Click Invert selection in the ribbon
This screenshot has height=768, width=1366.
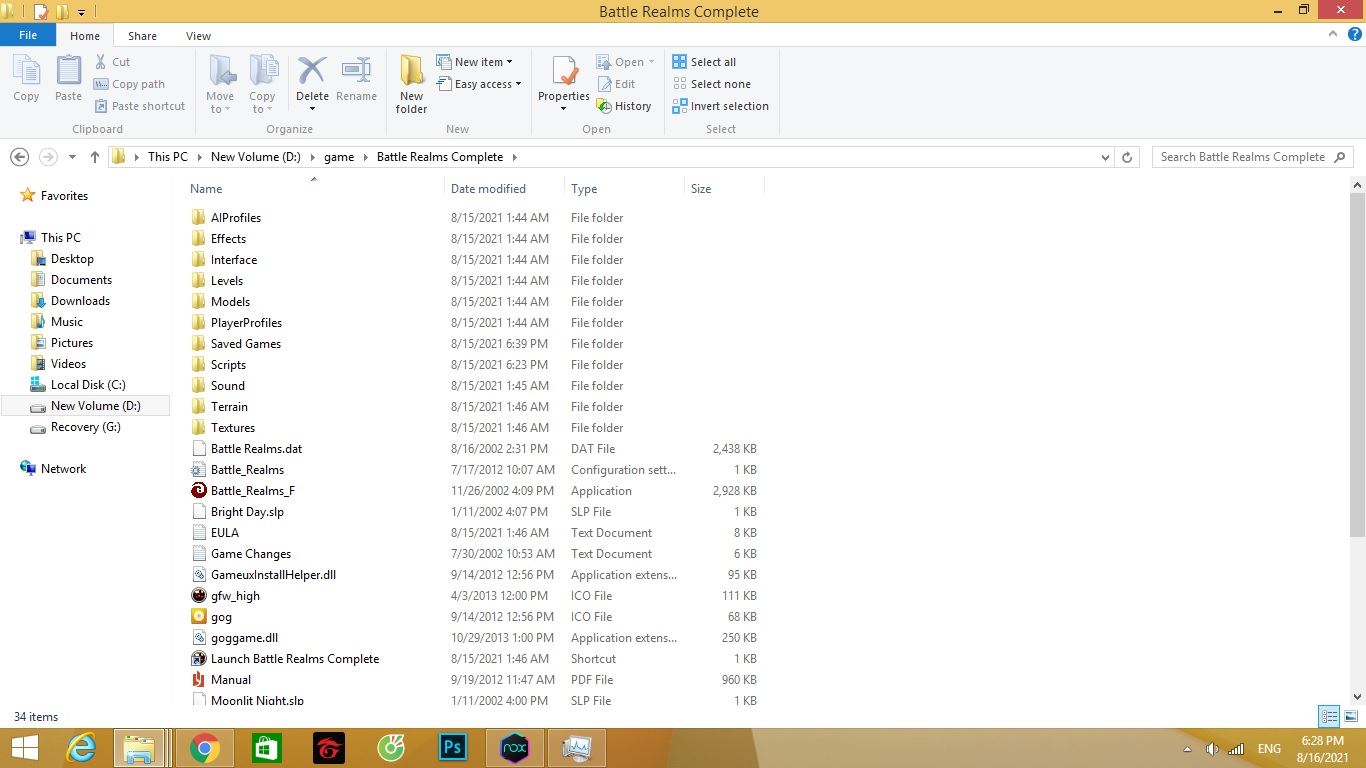729,106
